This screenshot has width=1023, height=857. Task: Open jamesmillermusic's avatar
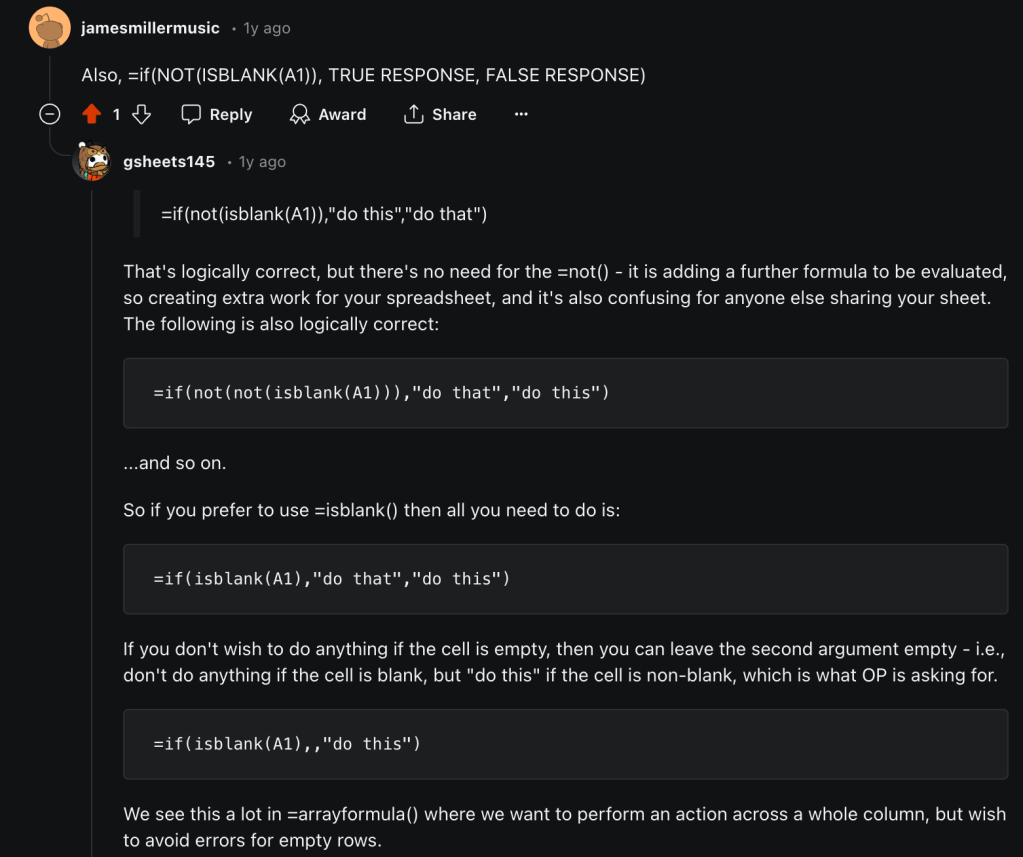(49, 28)
